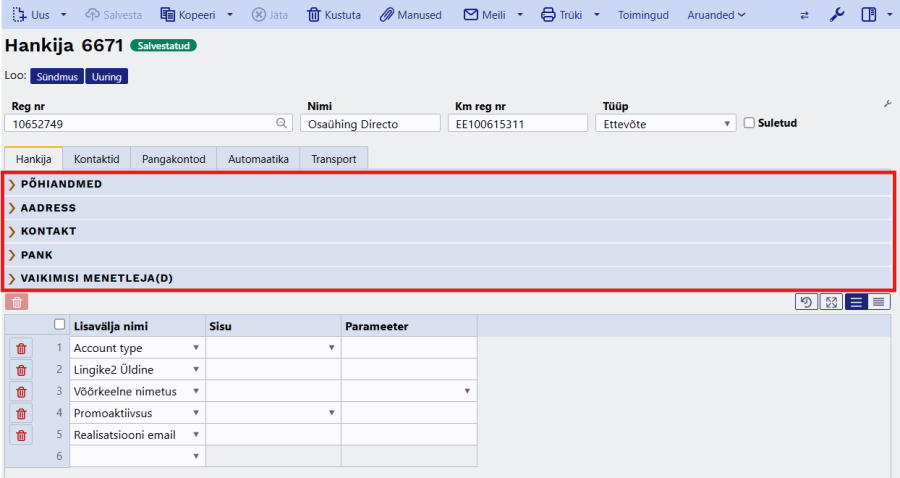Open the Võõrkeelne nimetus name dropdown

[196, 391]
